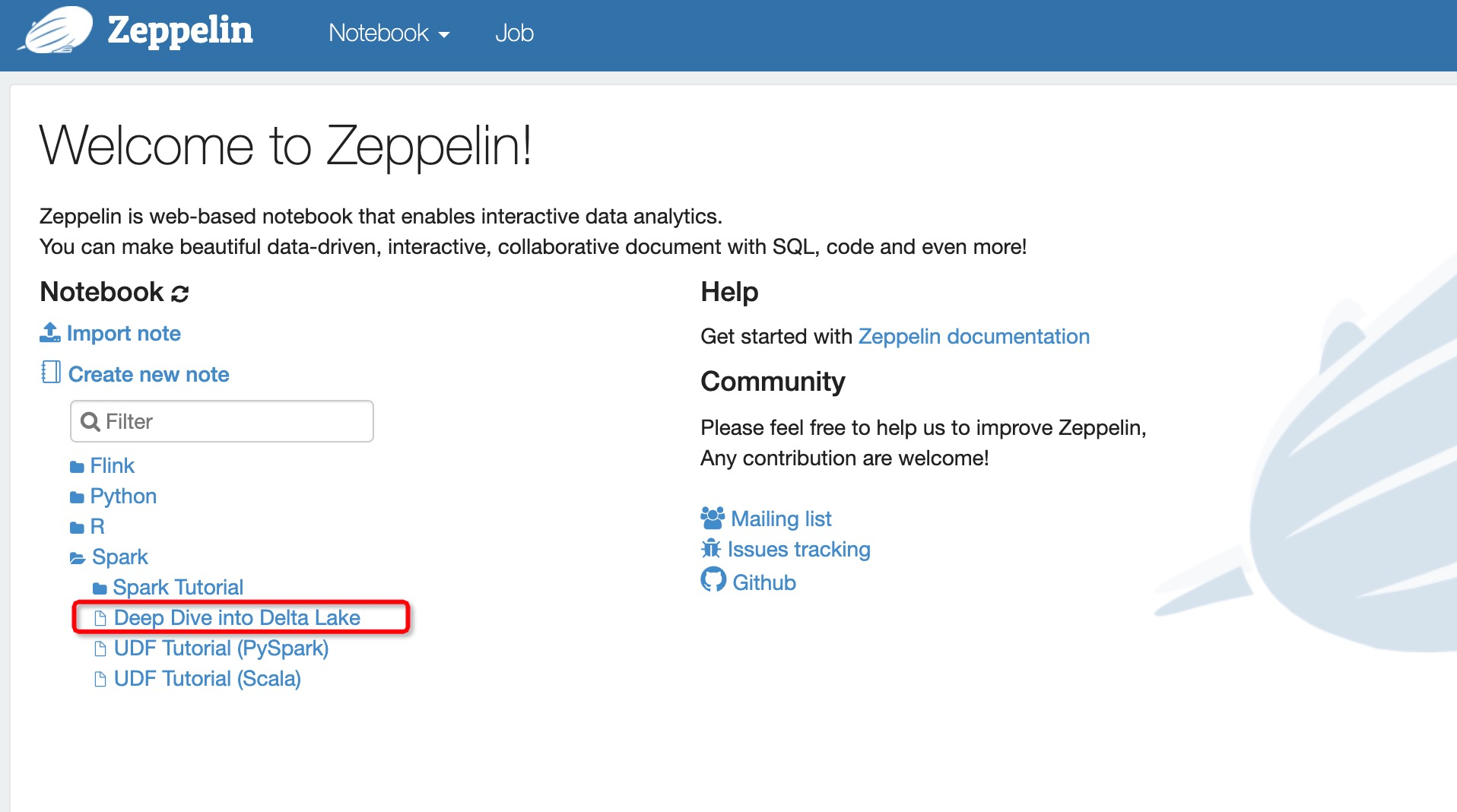The width and height of the screenshot is (1457, 812).
Task: Expand the Flink folder
Action: (112, 465)
